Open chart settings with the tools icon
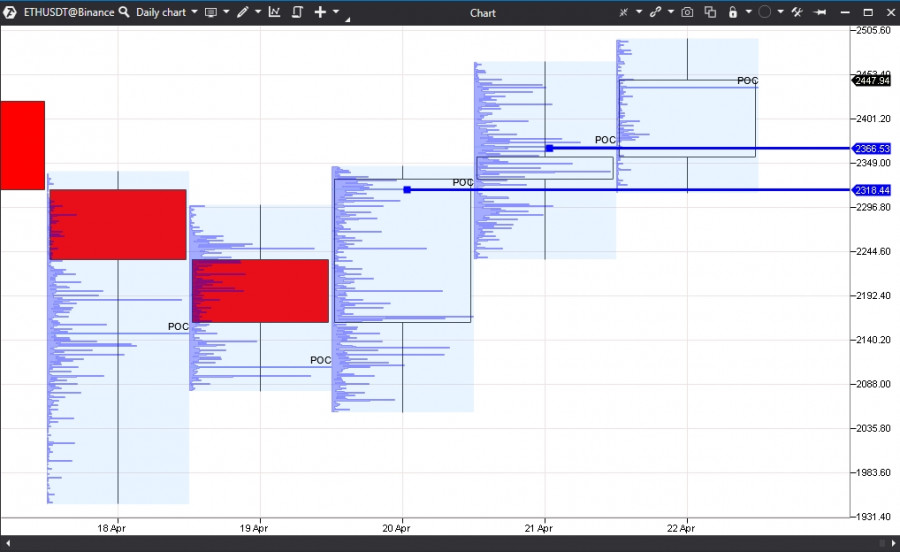This screenshot has height=552, width=900. coord(797,12)
